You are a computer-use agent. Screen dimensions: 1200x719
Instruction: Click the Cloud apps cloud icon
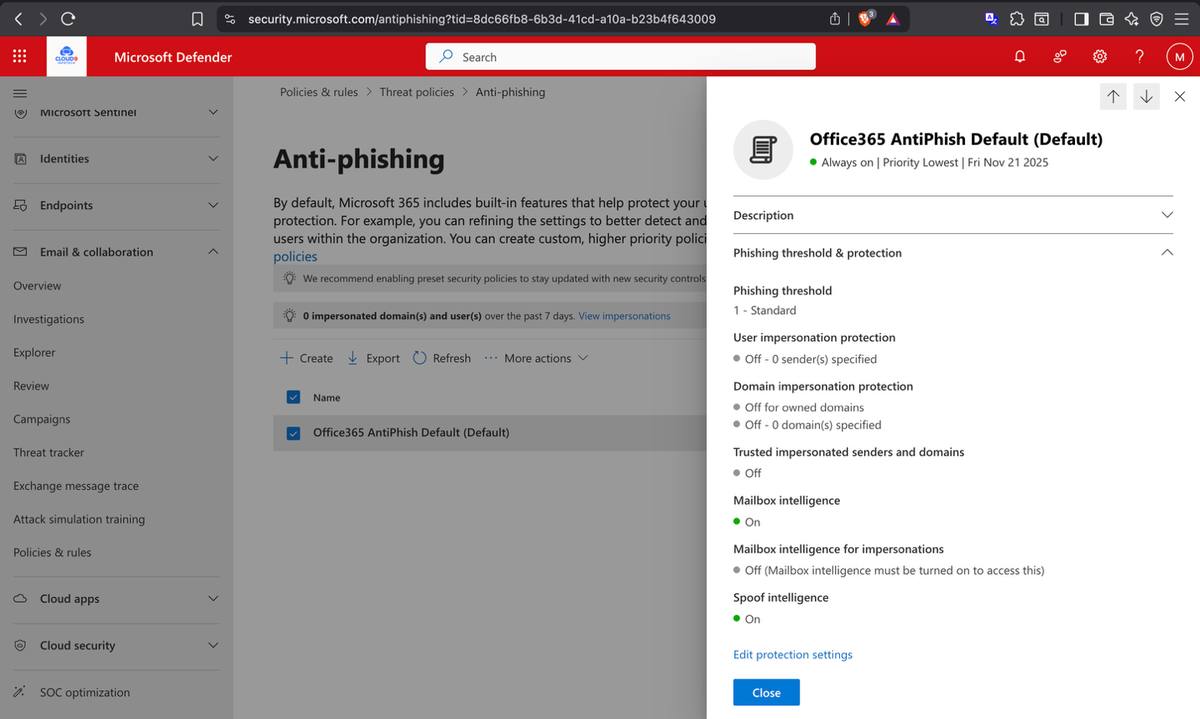(x=20, y=598)
